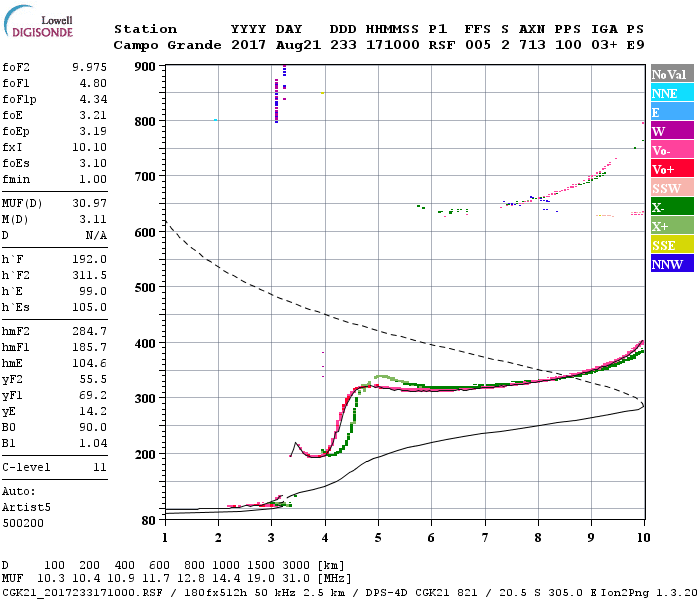
Task: Select the 200 km height axis label
Action: click(x=145, y=455)
